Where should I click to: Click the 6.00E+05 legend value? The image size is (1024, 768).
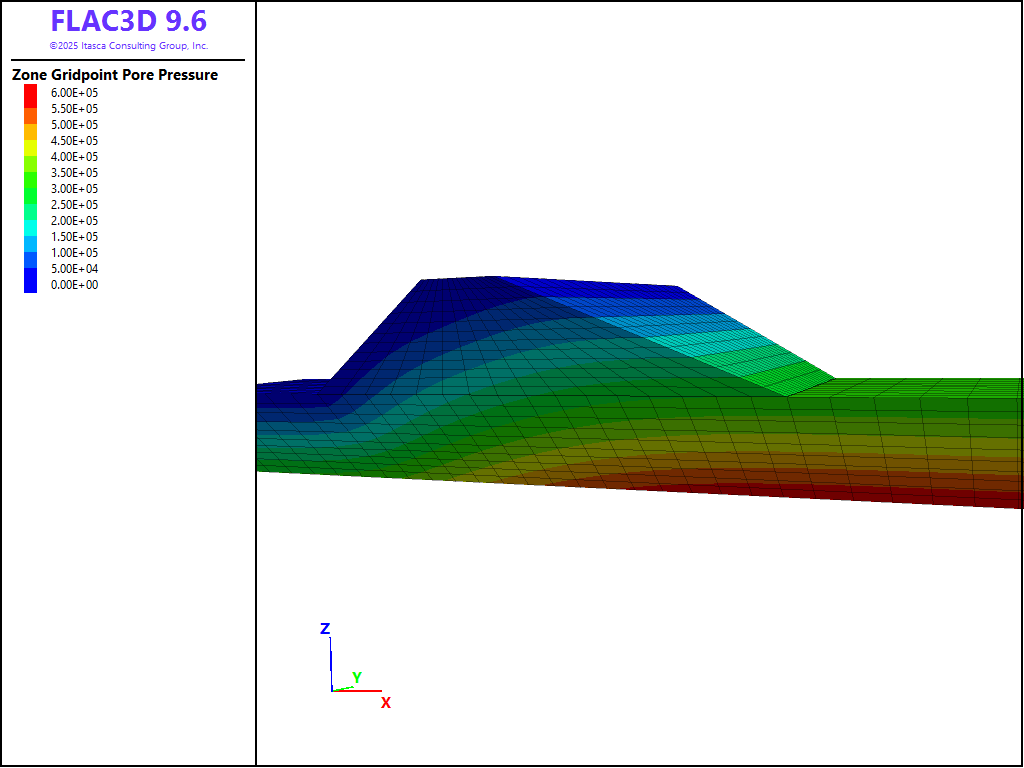pos(74,93)
